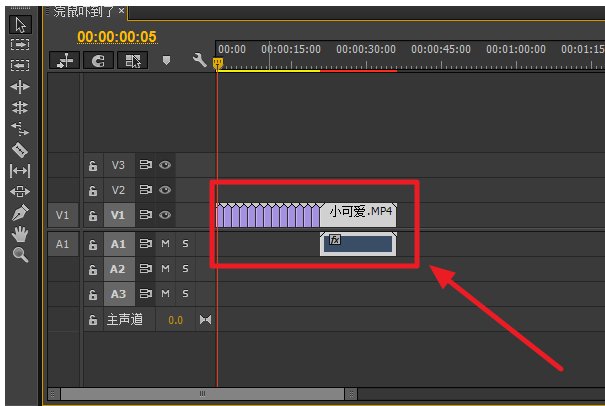605x406 pixels.
Task: Select the Pen tool
Action: pyautogui.click(x=20, y=212)
